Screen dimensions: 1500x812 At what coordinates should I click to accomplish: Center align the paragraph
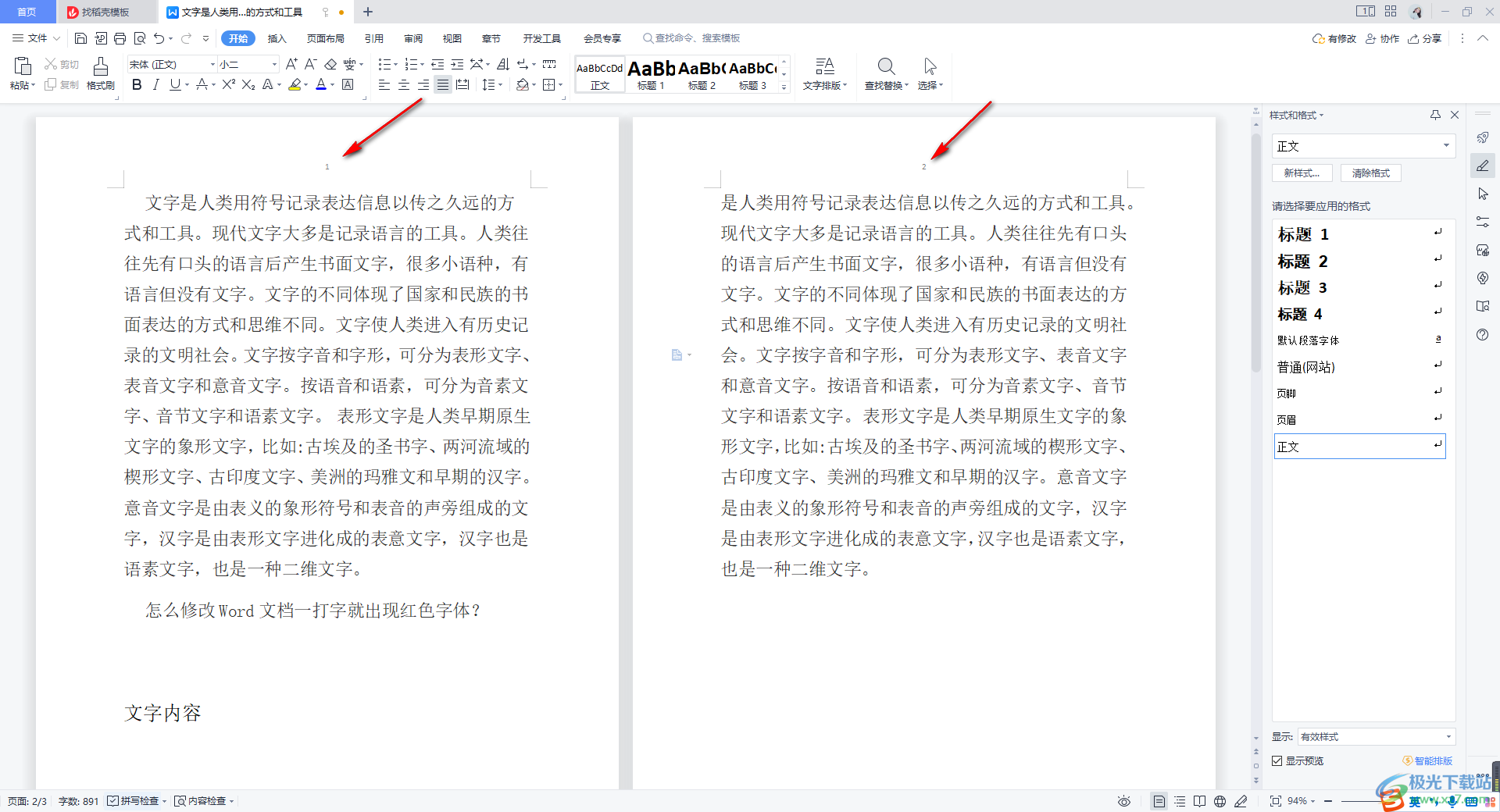[404, 84]
